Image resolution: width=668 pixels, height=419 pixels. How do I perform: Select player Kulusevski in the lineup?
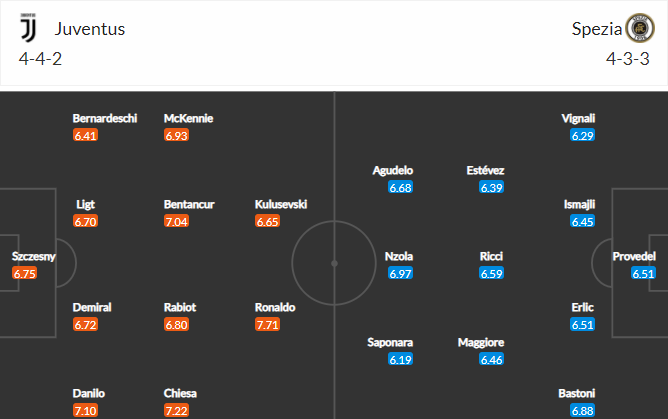[281, 204]
